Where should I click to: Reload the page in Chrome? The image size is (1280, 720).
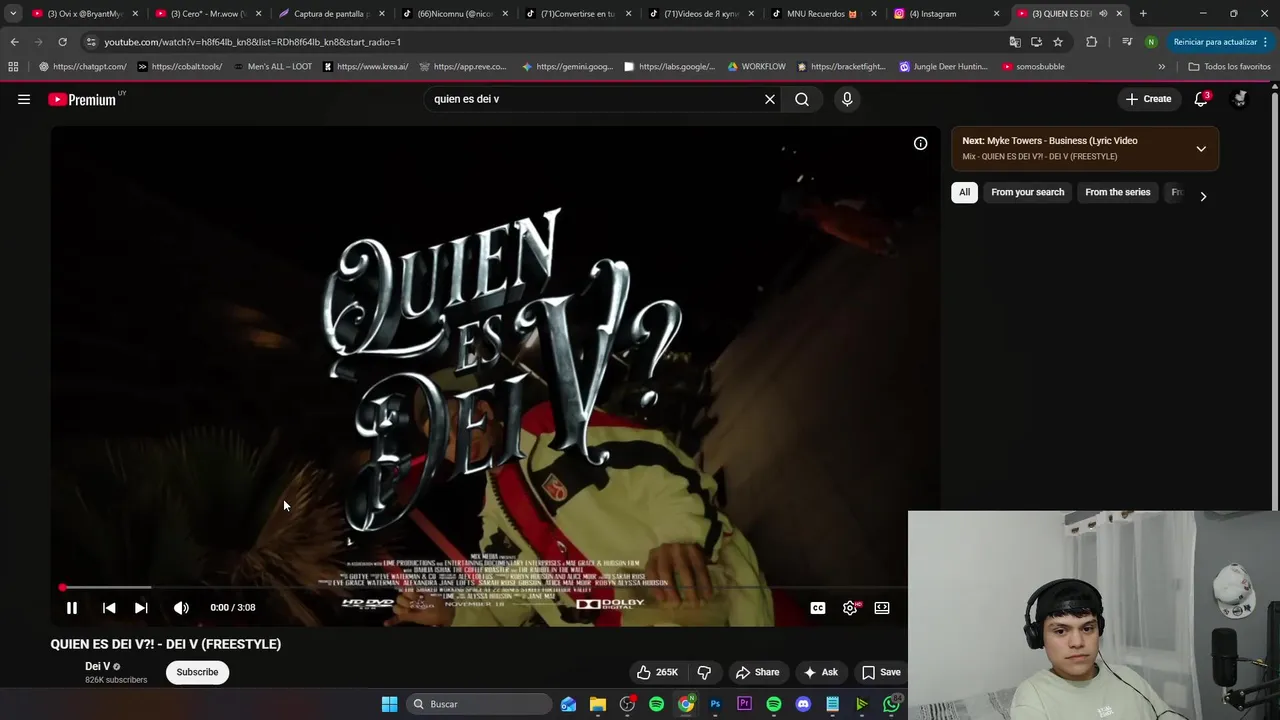point(62,42)
